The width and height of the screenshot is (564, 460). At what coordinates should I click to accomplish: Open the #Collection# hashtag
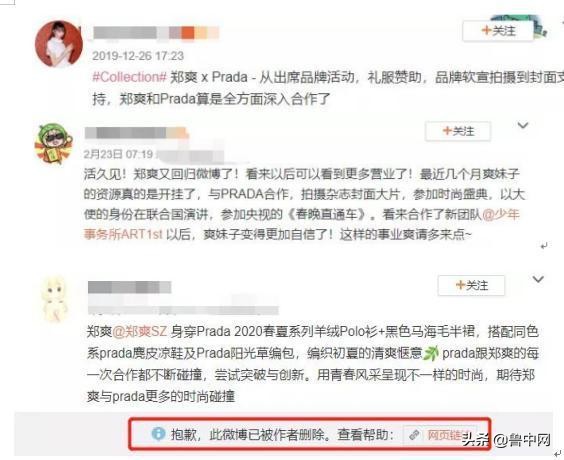tap(129, 77)
